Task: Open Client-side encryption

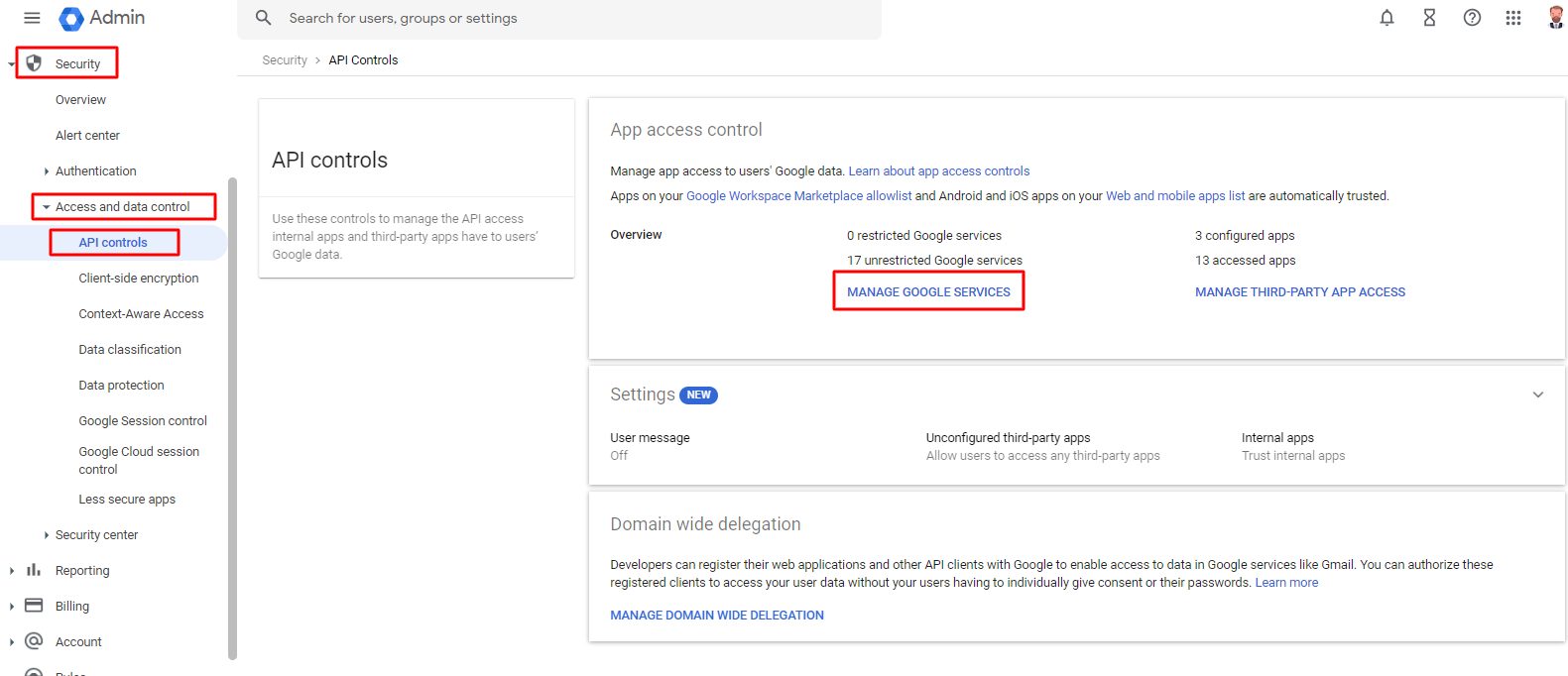Action: (139, 279)
